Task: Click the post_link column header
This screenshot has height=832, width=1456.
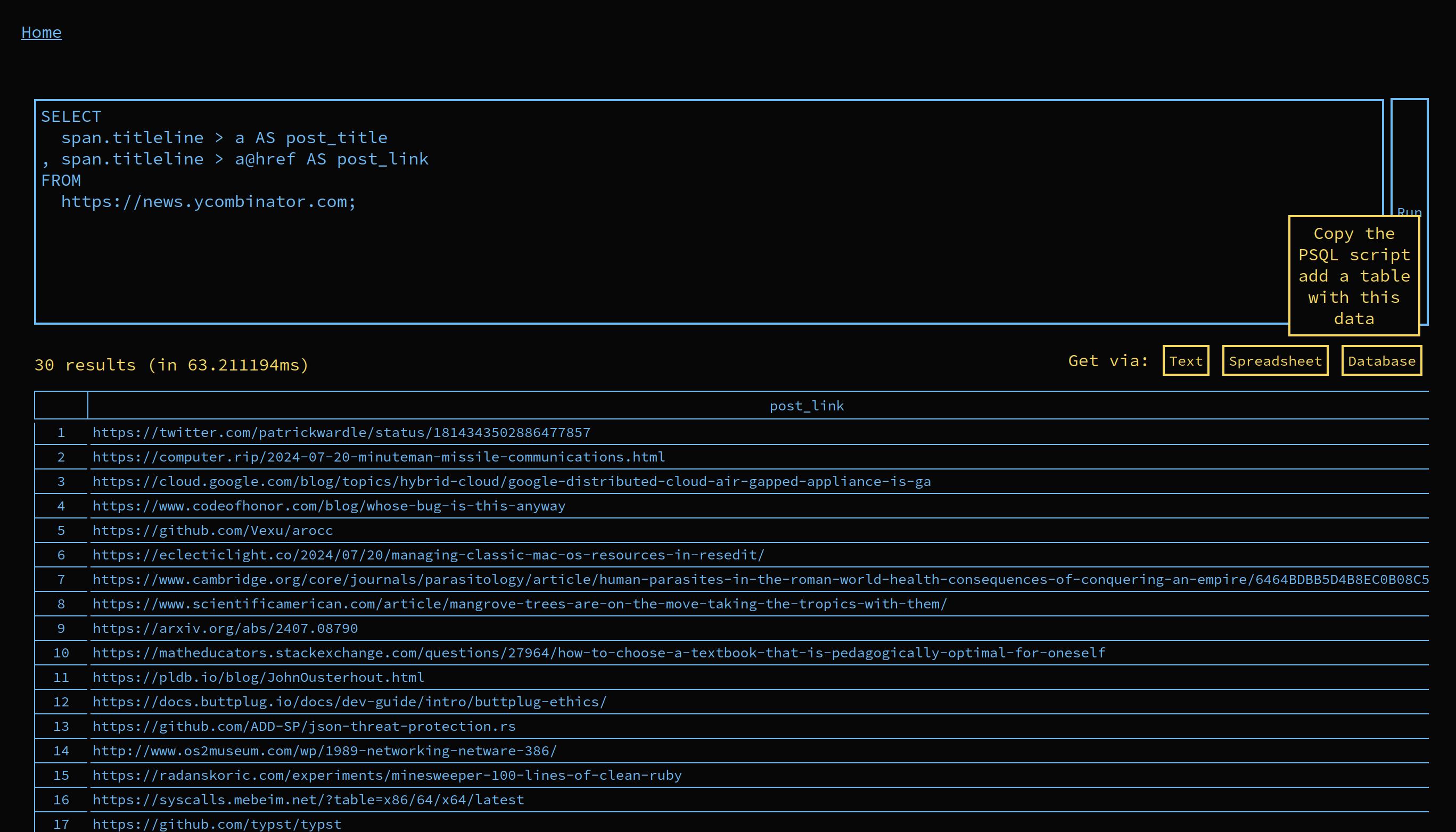Action: (x=807, y=406)
